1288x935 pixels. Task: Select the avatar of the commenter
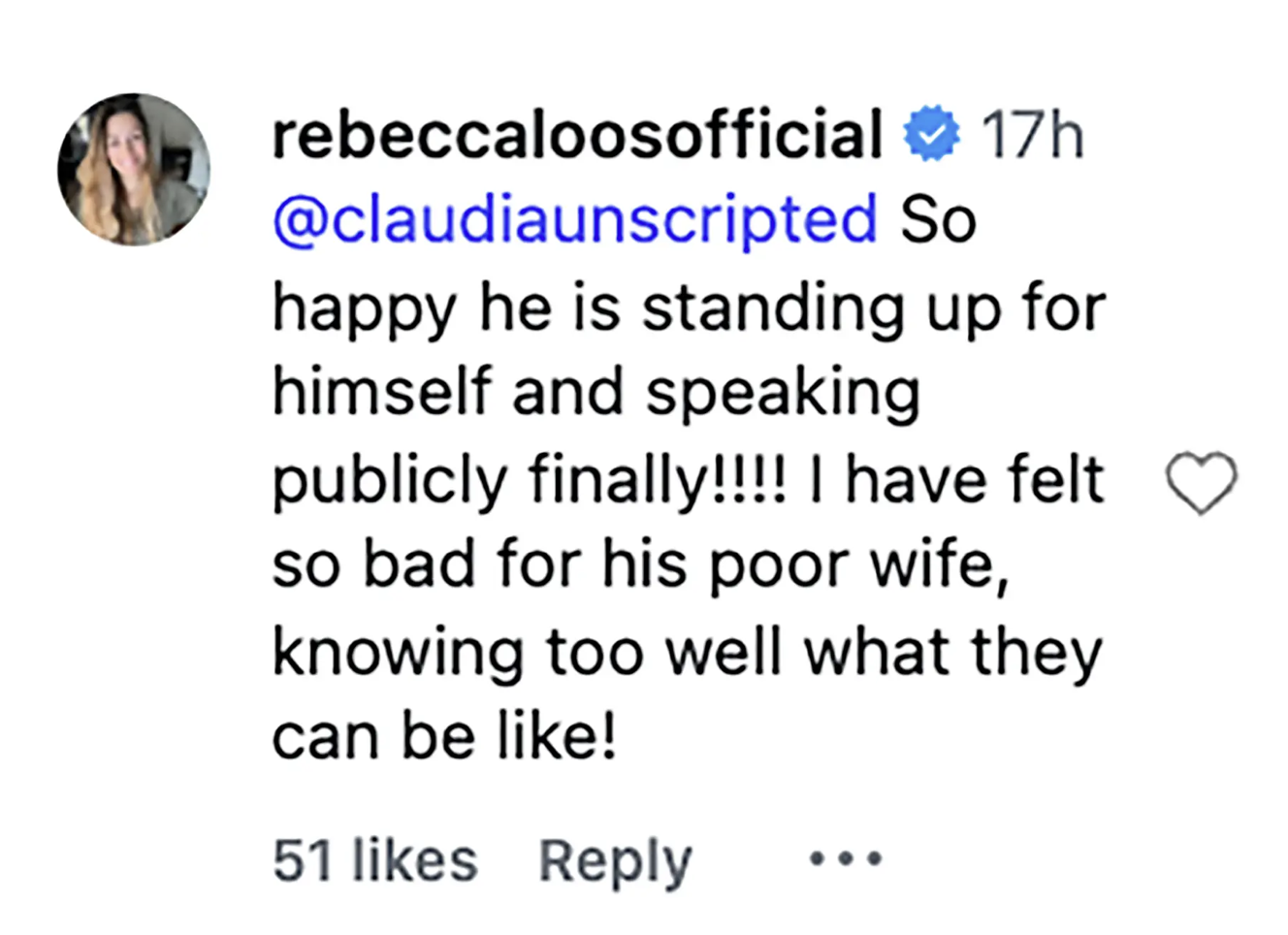[134, 169]
